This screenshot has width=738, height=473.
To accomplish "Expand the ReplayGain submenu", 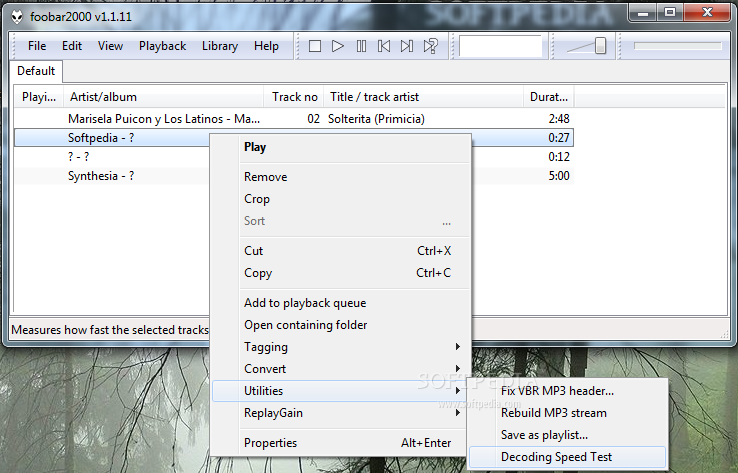I will [341, 413].
